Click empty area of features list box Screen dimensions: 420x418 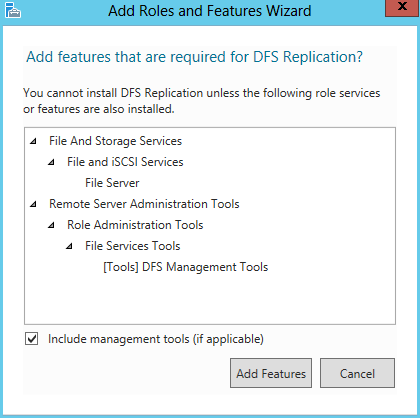click(210, 298)
